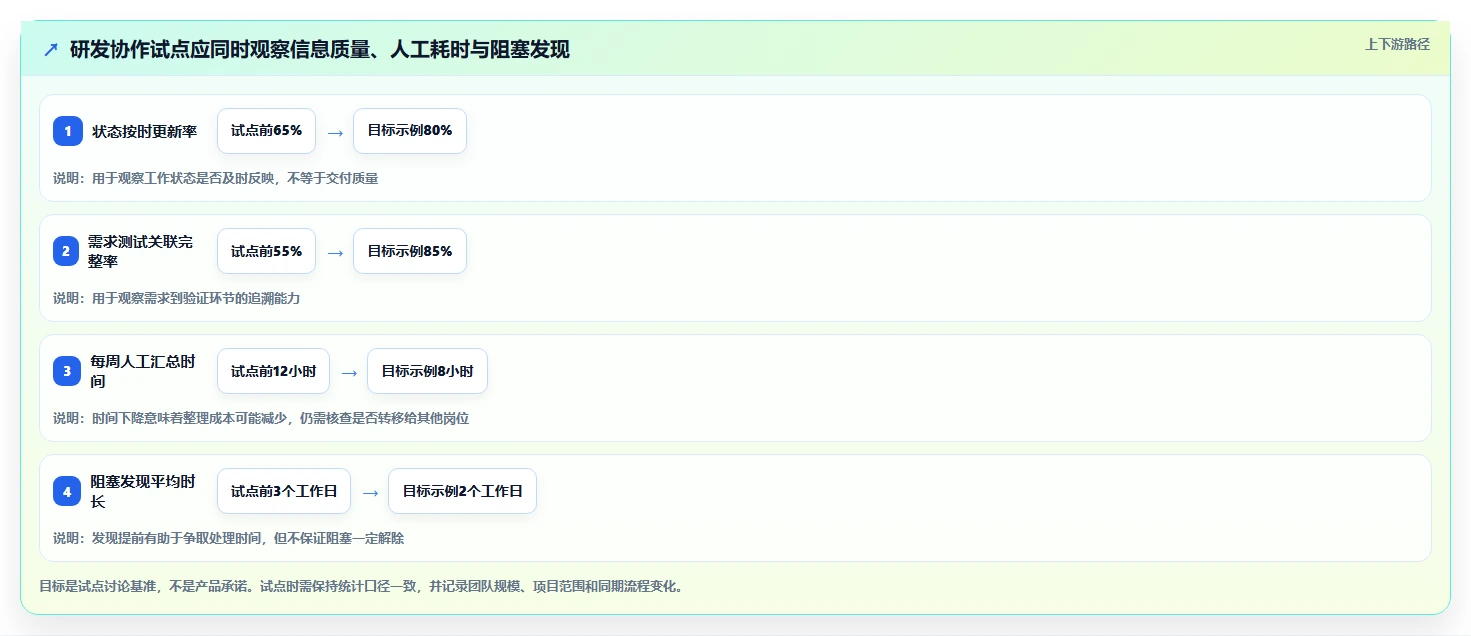
Task: Click the number 1 badge for 状态按时更新率
Action: pos(68,131)
